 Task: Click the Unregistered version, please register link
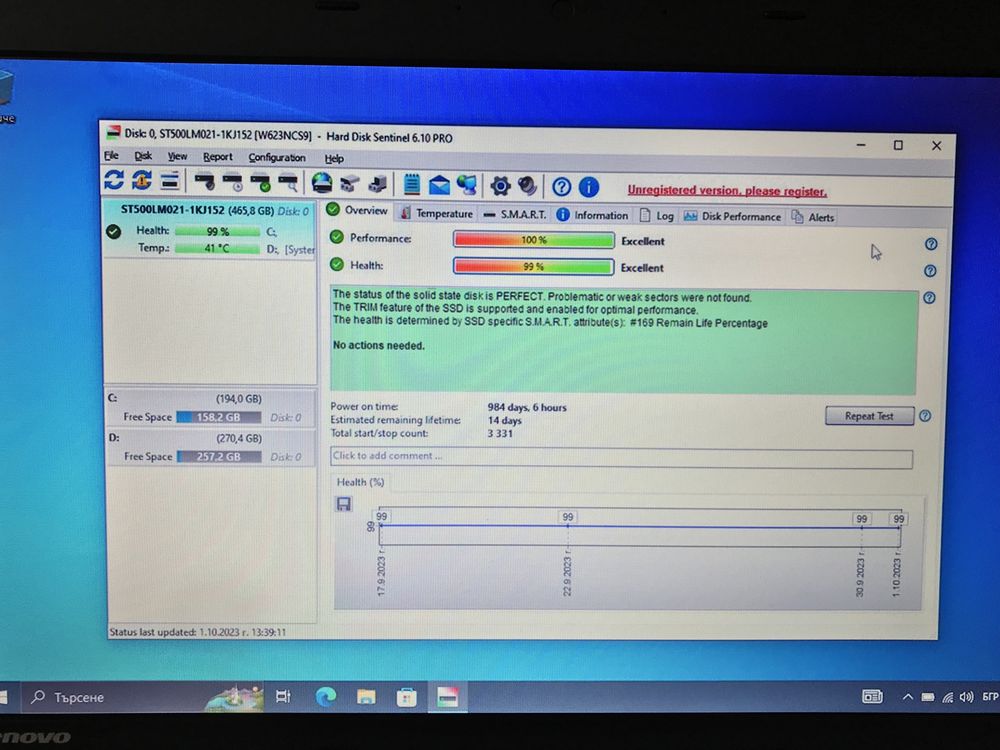pyautogui.click(x=726, y=191)
